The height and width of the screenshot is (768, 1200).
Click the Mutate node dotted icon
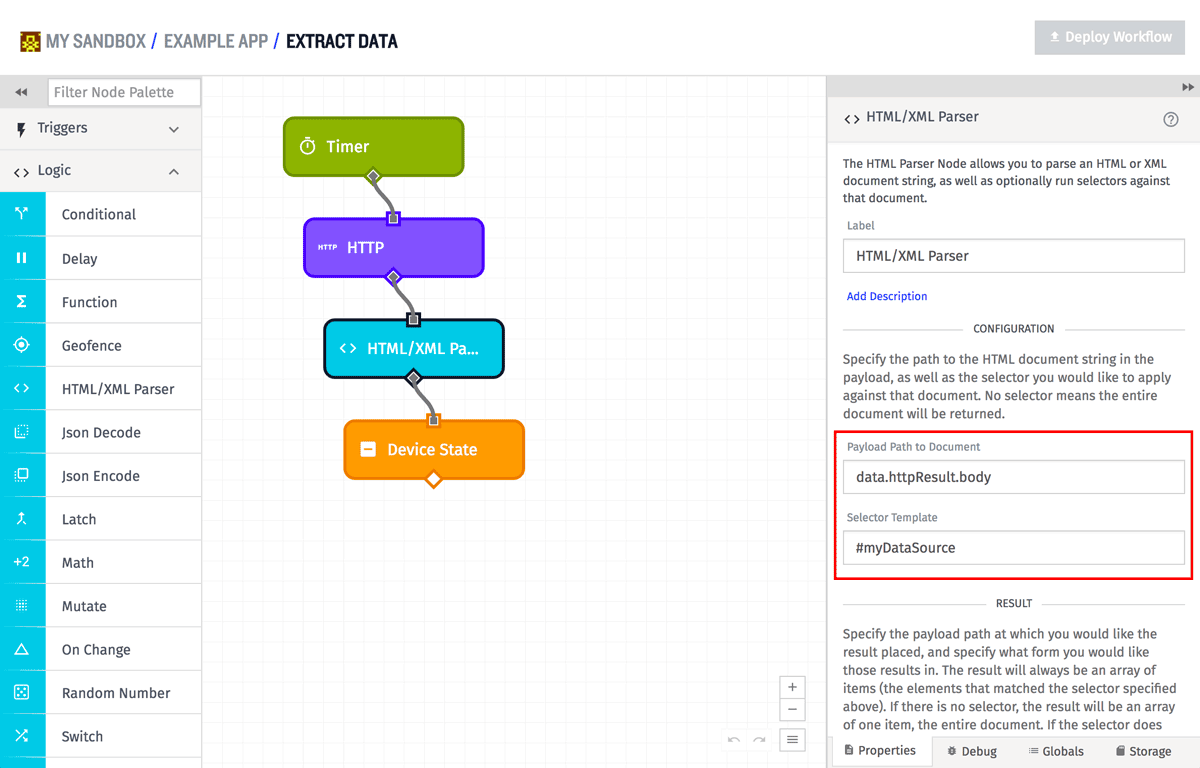click(22, 606)
